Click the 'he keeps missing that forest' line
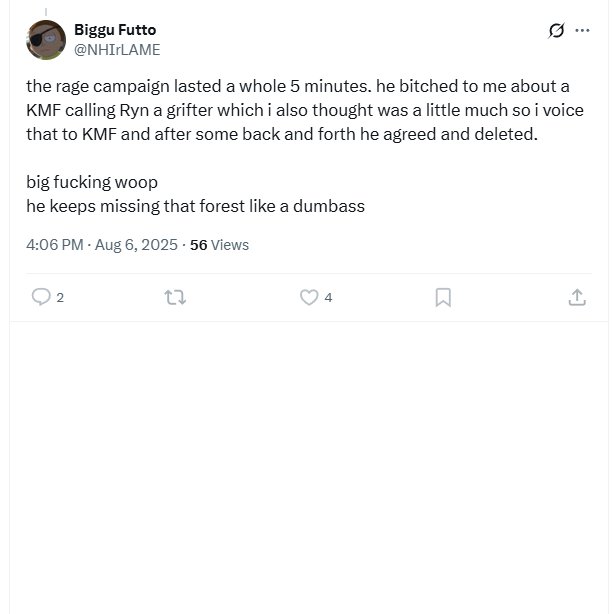Image resolution: width=614 pixels, height=614 pixels. point(195,206)
